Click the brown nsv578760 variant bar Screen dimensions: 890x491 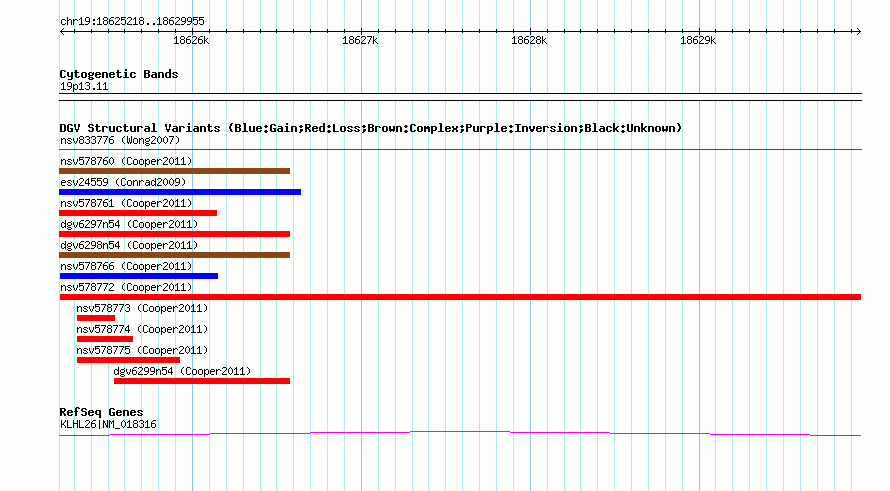click(175, 171)
